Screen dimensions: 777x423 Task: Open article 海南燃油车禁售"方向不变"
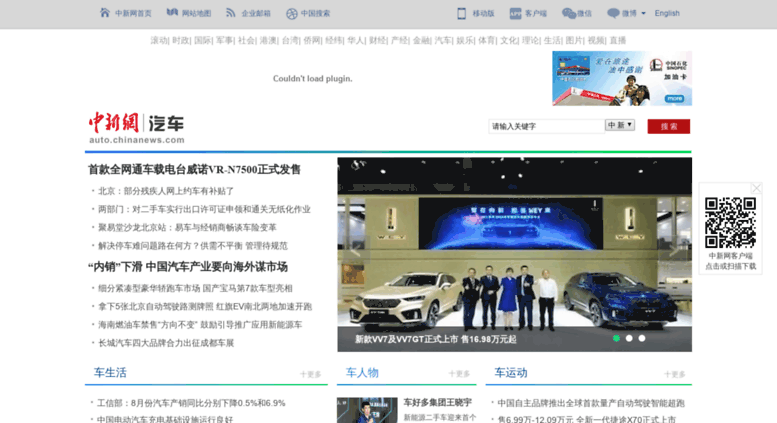tap(200, 325)
